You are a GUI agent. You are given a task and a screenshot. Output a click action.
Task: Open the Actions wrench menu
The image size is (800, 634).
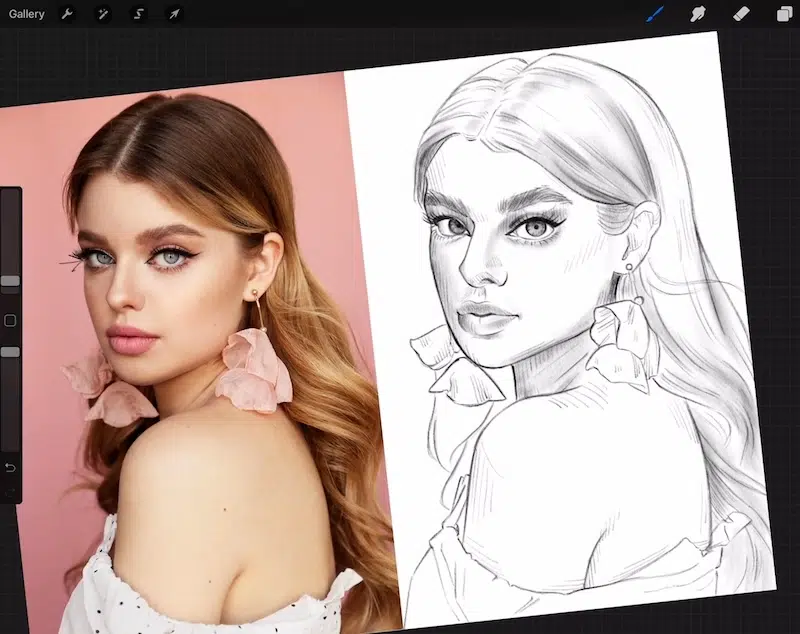coord(67,14)
